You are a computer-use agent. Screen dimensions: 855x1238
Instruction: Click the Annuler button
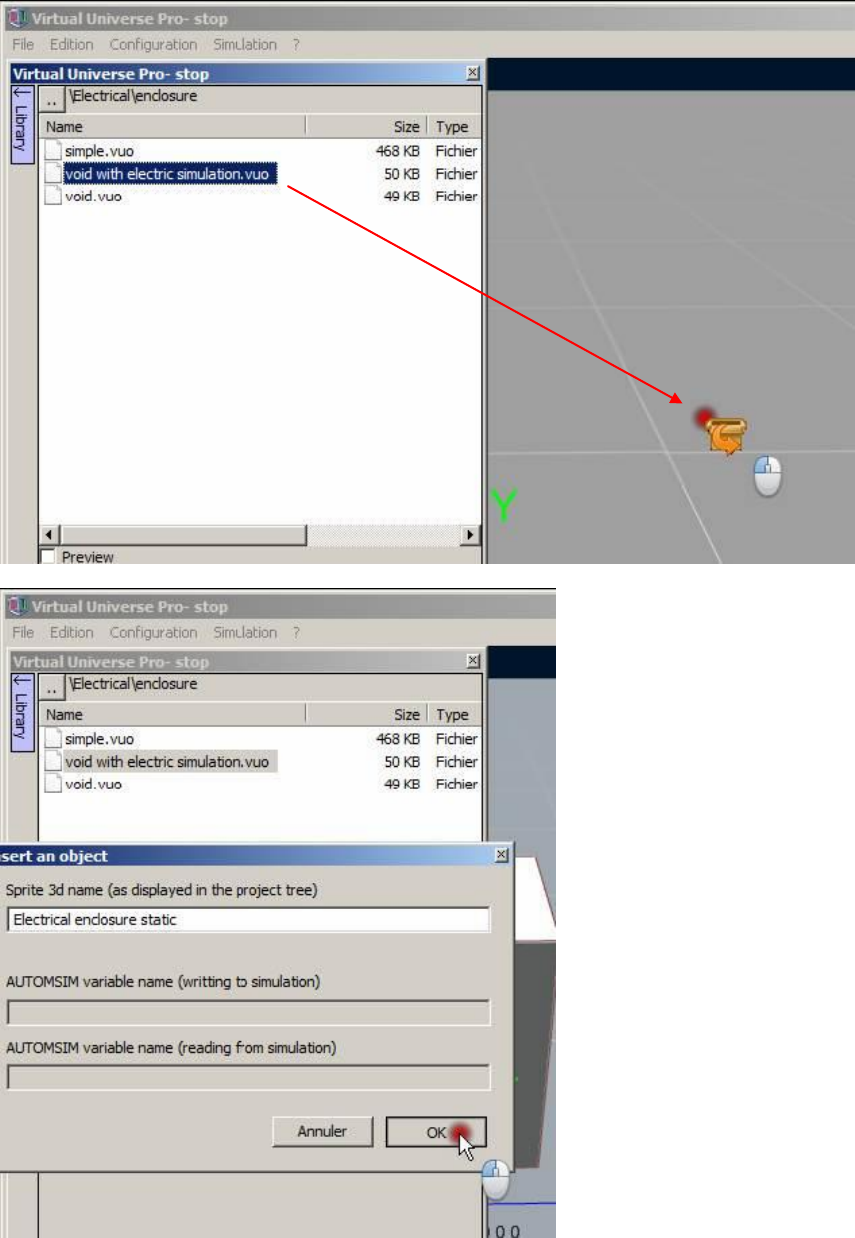click(322, 1132)
